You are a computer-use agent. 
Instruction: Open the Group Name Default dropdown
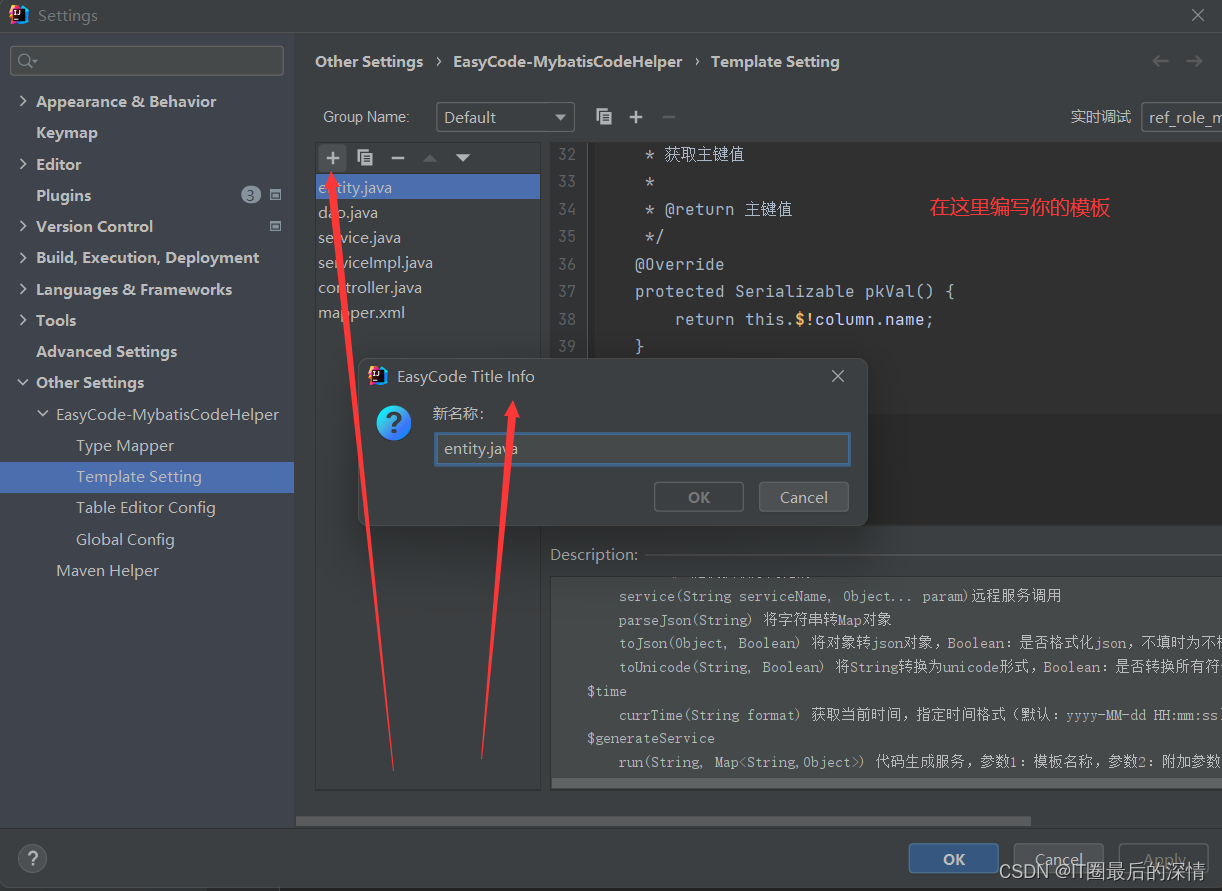(x=505, y=117)
